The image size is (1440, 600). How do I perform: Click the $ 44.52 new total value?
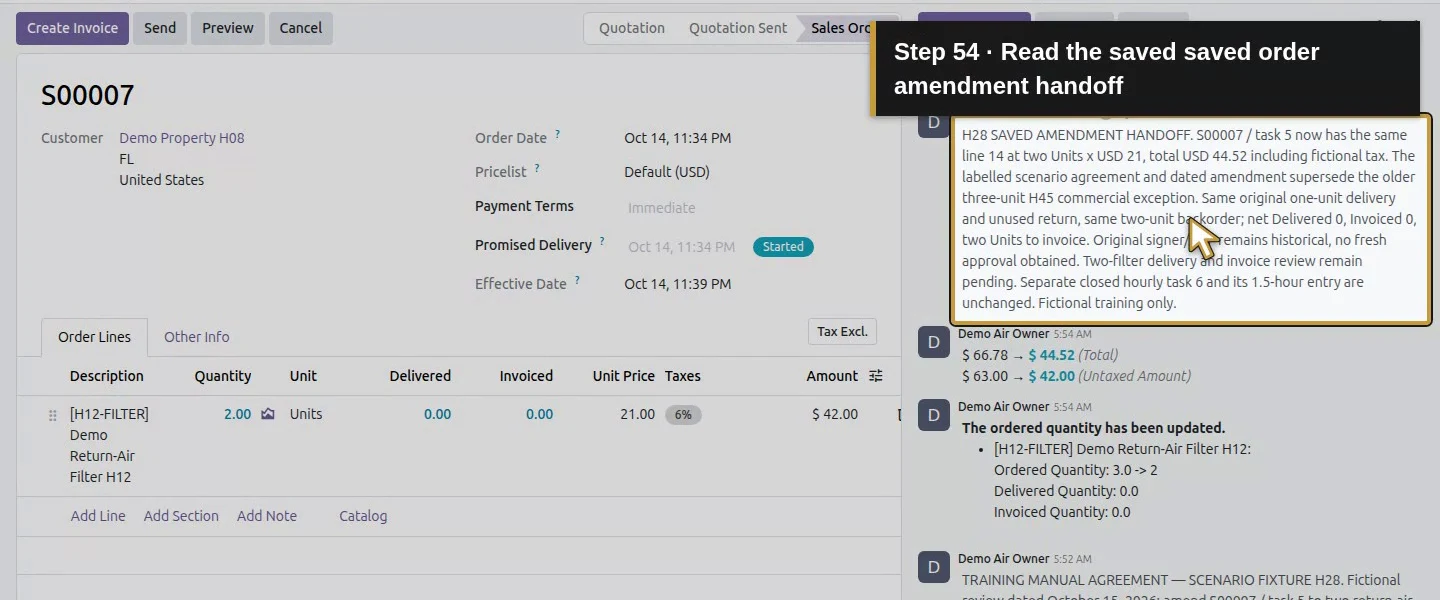[x=1051, y=355]
